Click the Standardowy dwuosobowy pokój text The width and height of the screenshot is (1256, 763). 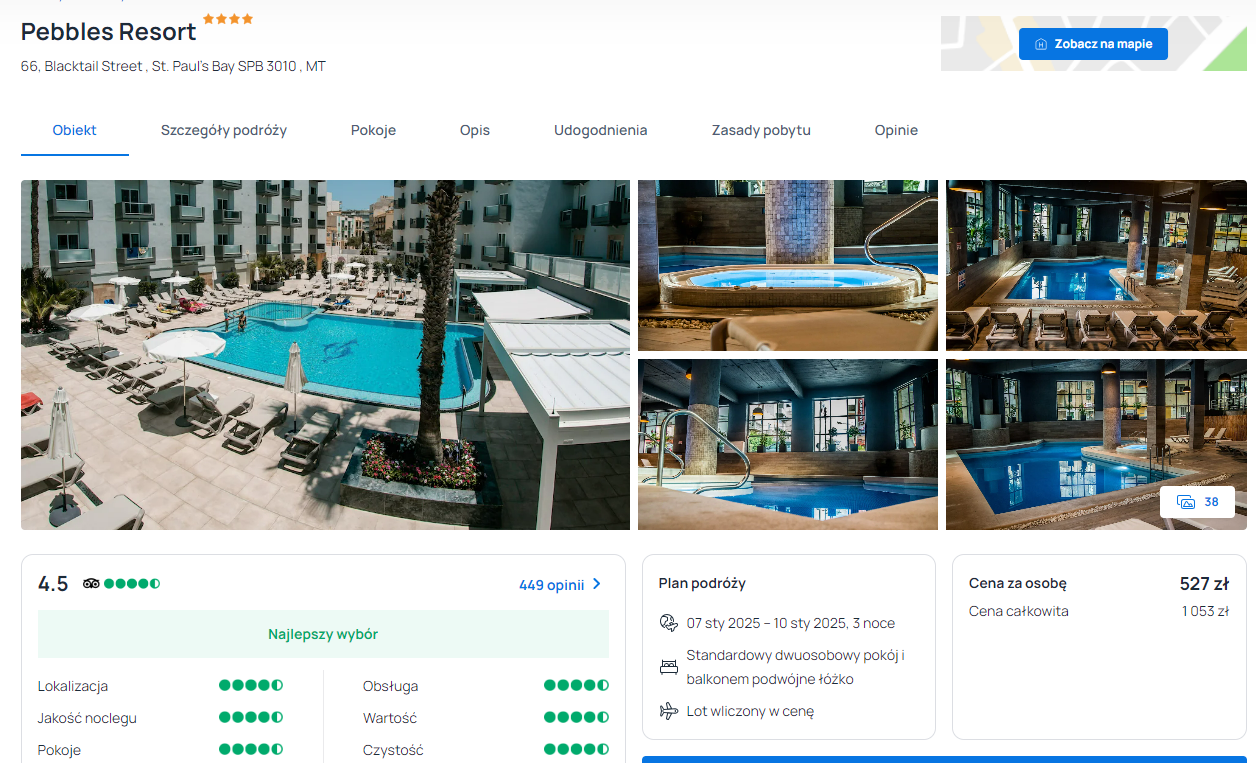click(x=796, y=667)
